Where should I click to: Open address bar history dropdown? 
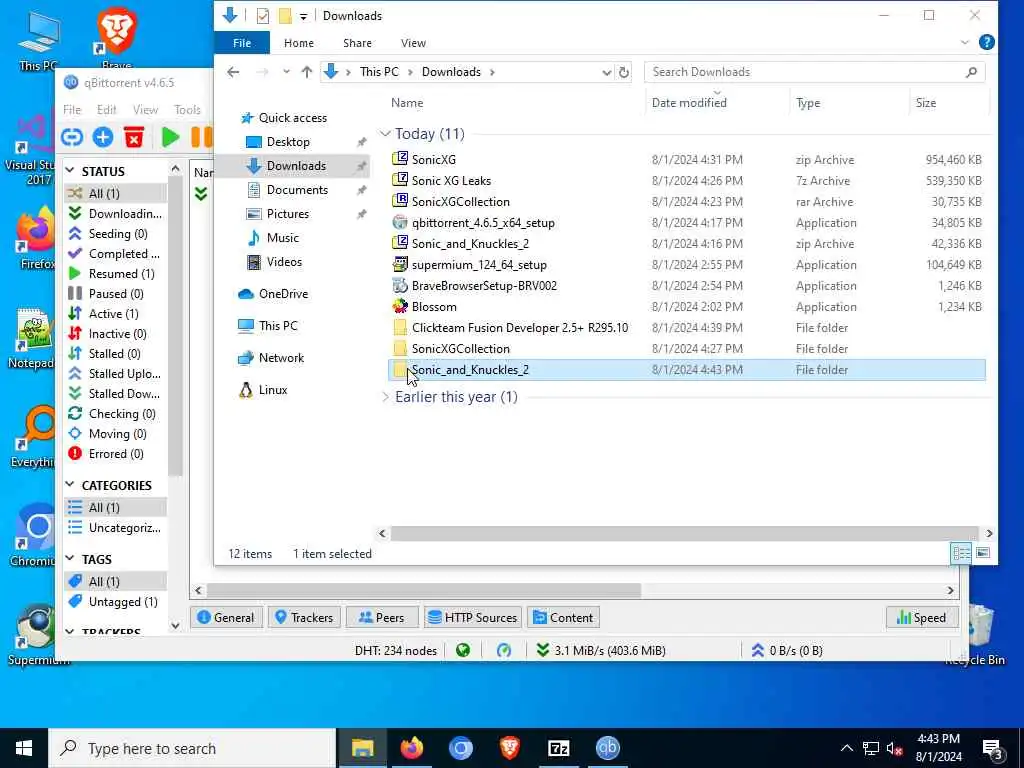606,72
